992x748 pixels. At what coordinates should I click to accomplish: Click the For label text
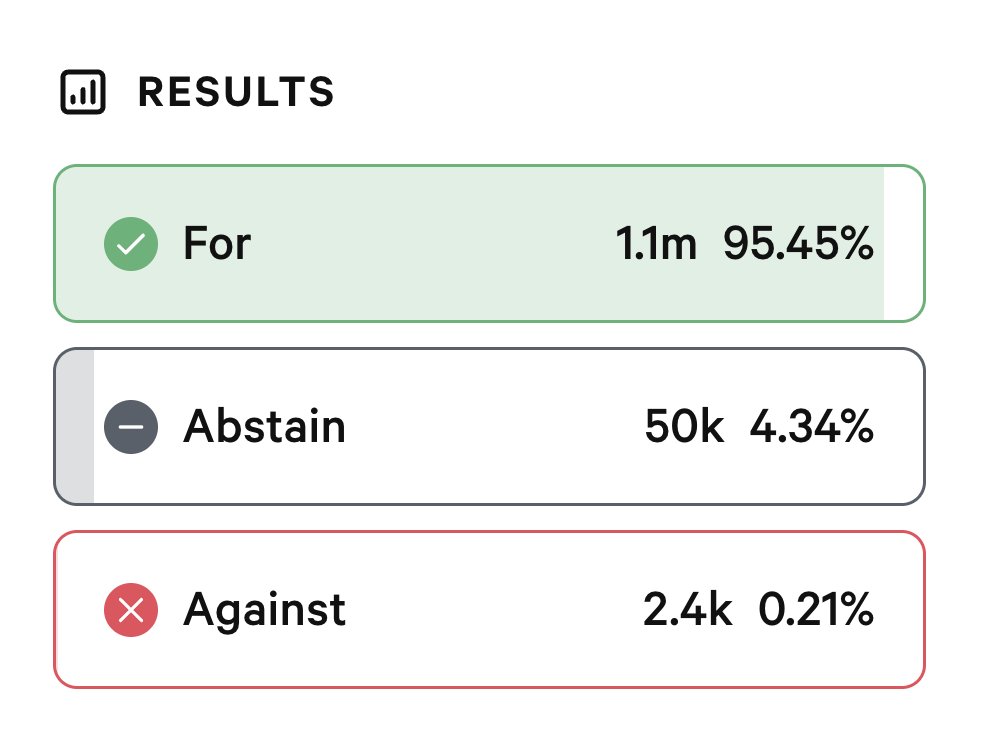tap(217, 243)
